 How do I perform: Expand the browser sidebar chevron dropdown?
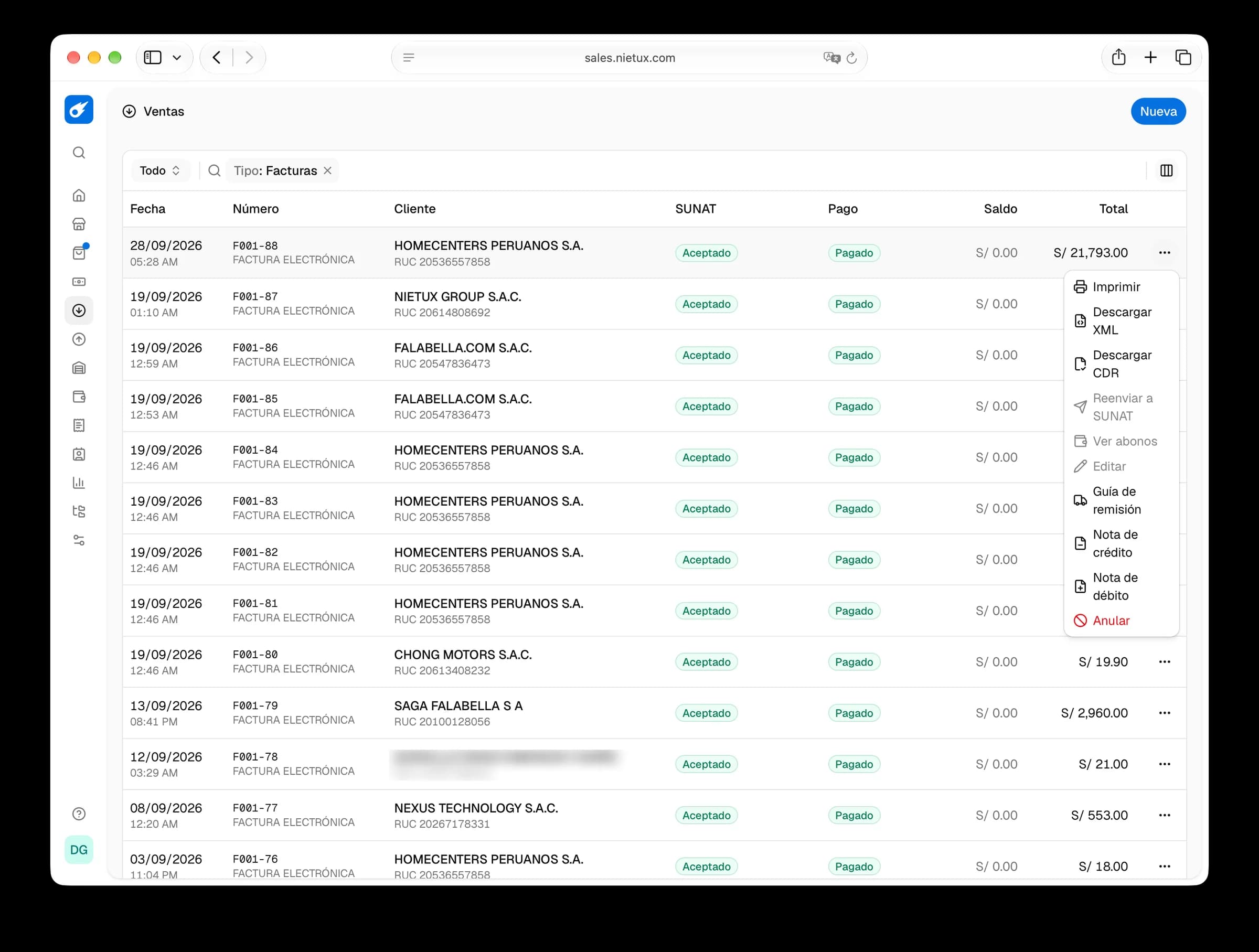pyautogui.click(x=177, y=58)
